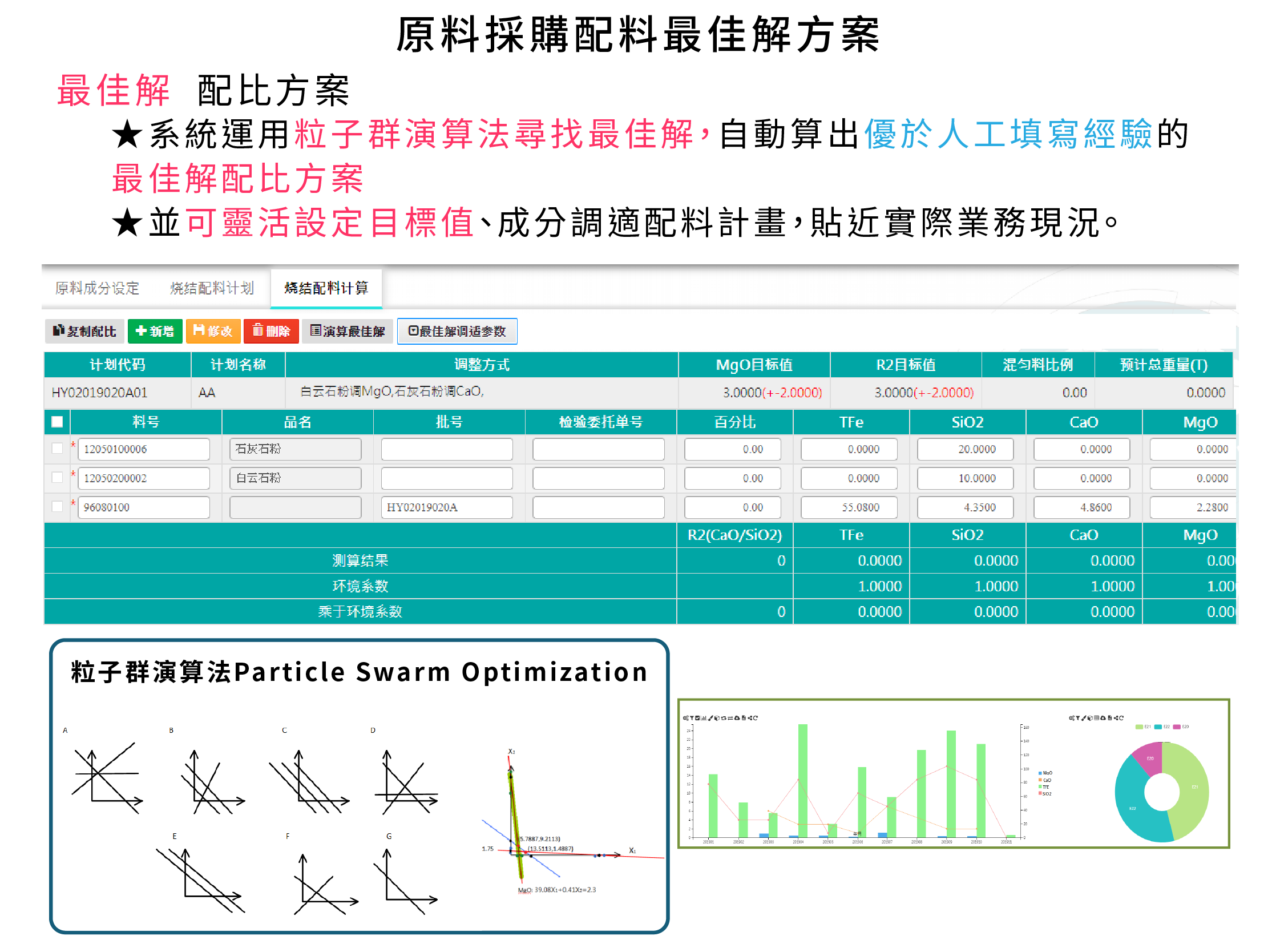
Task: Click the empty 批号 field in 石灰石粉 row
Action: pyautogui.click(x=446, y=450)
